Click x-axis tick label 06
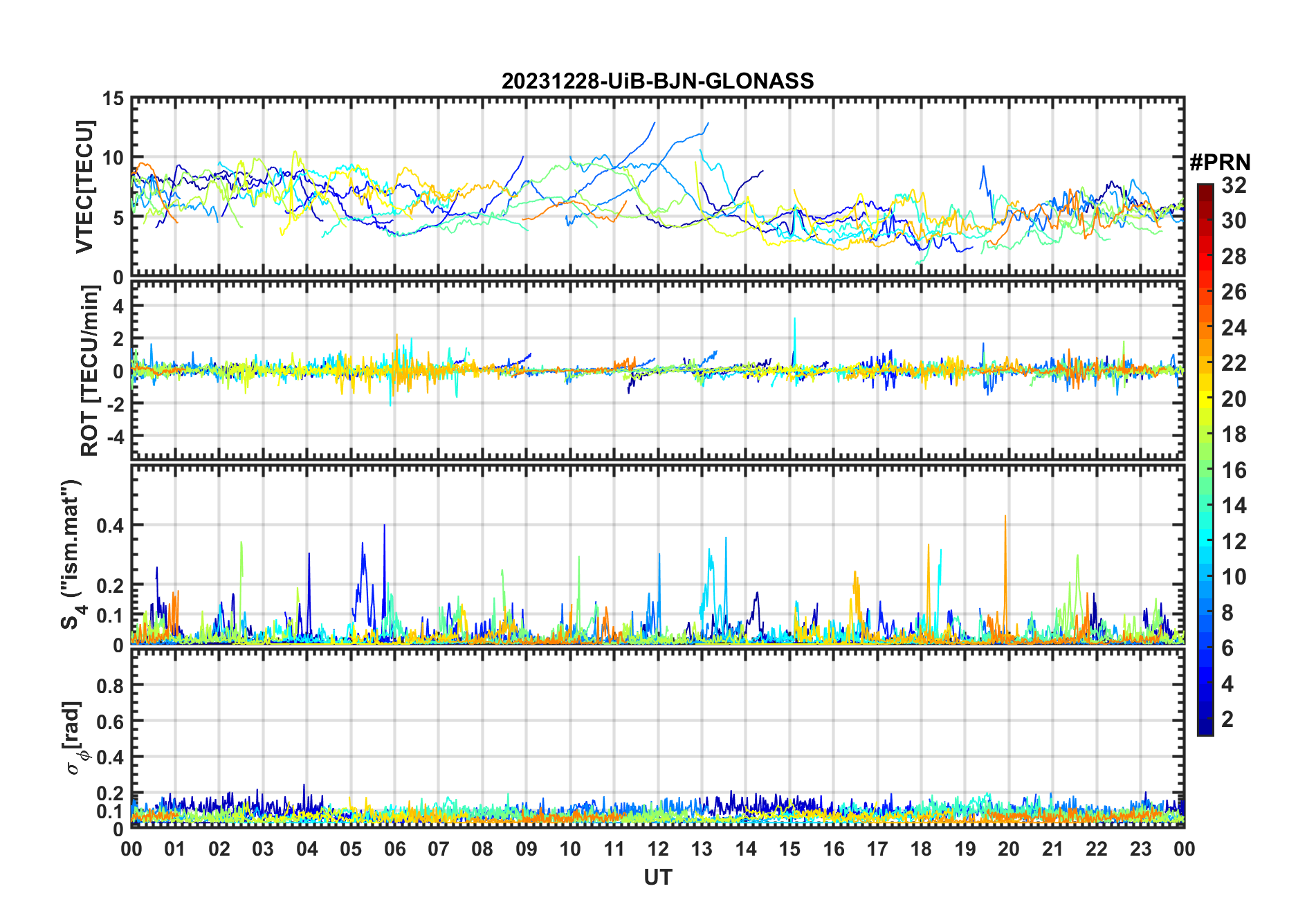This screenshot has width=1316, height=920. click(x=394, y=849)
